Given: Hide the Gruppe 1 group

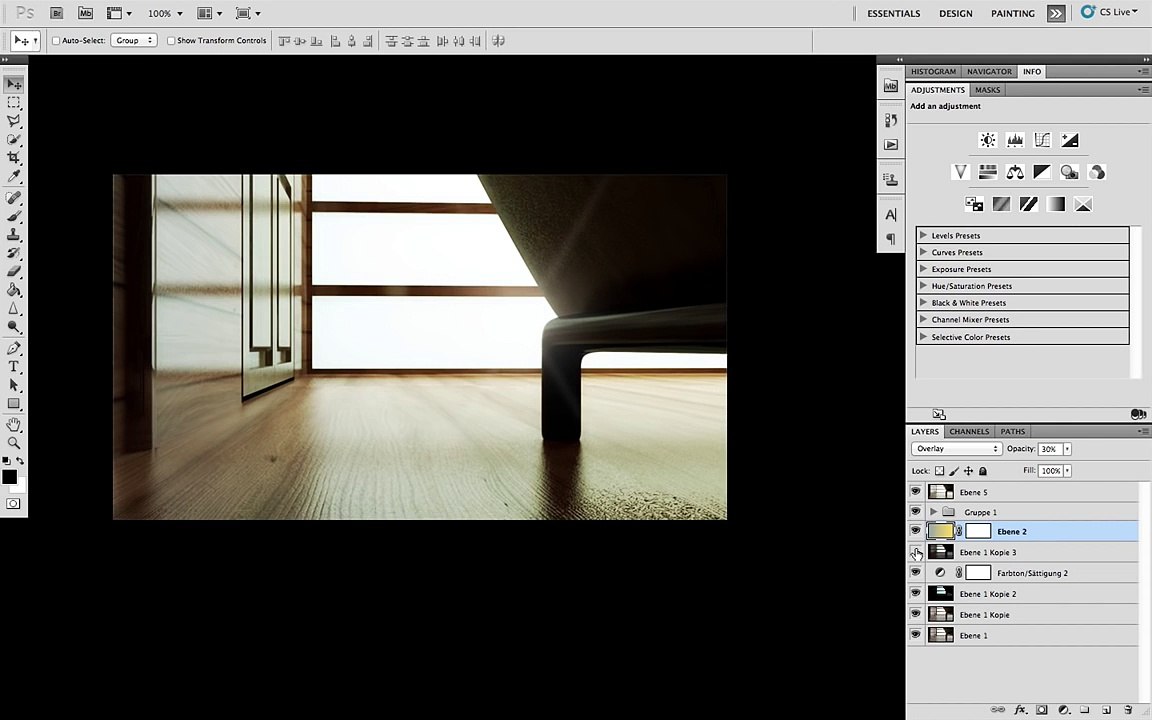Looking at the screenshot, I should tap(915, 511).
